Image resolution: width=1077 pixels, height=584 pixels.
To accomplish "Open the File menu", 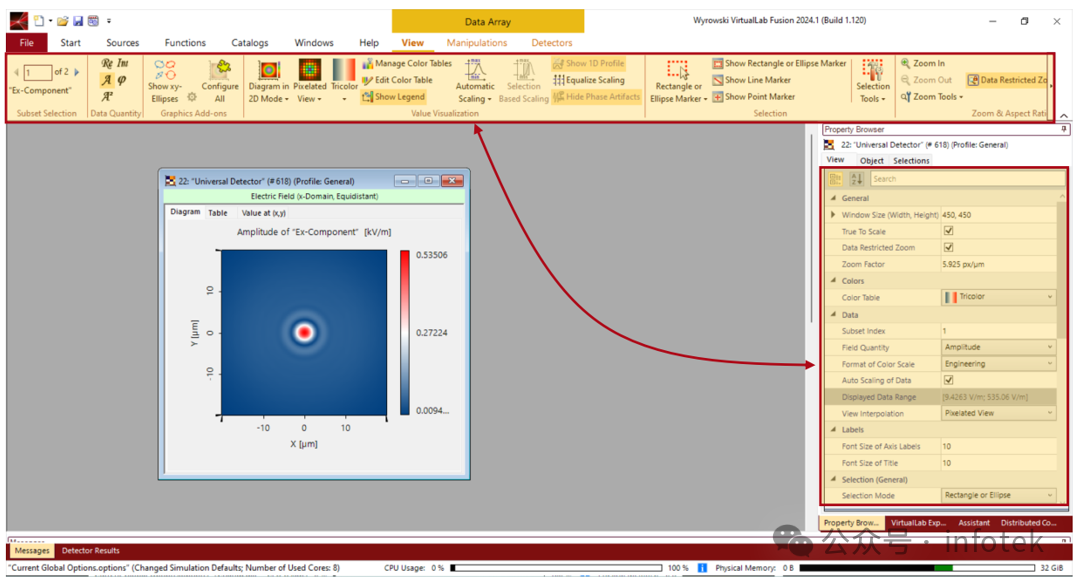I will click(x=27, y=43).
